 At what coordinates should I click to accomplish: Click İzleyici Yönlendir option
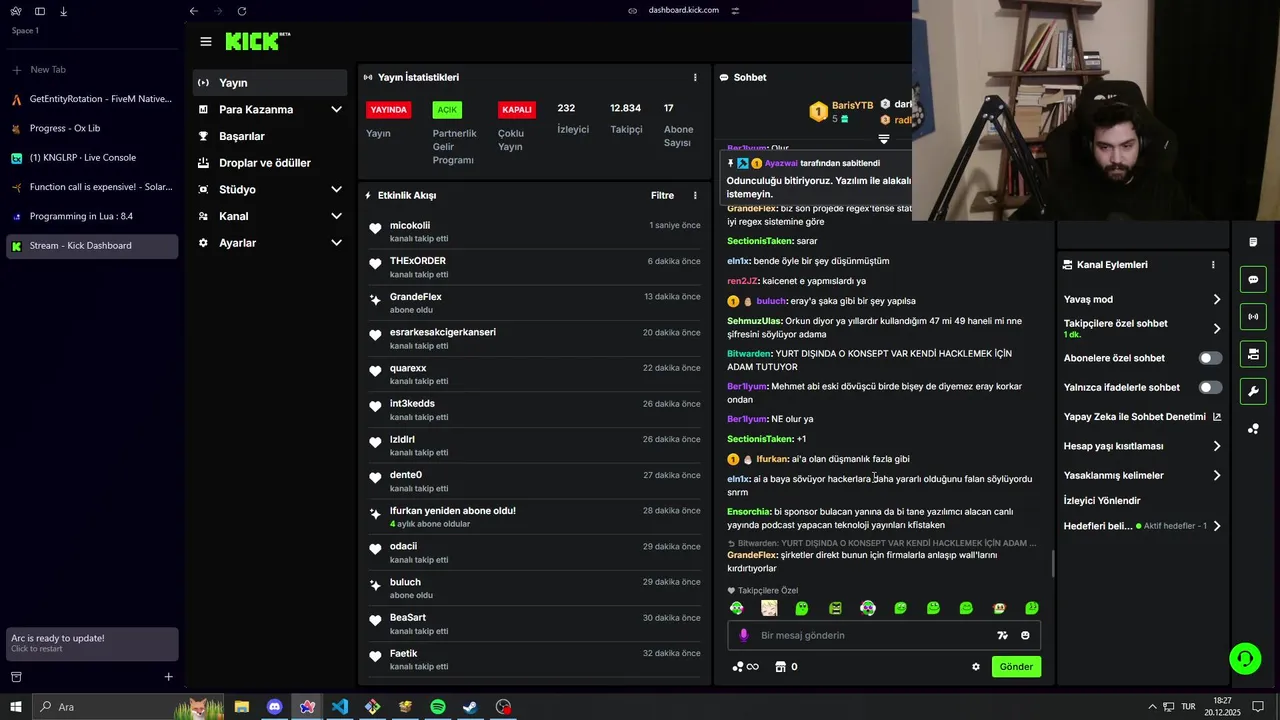1102,500
